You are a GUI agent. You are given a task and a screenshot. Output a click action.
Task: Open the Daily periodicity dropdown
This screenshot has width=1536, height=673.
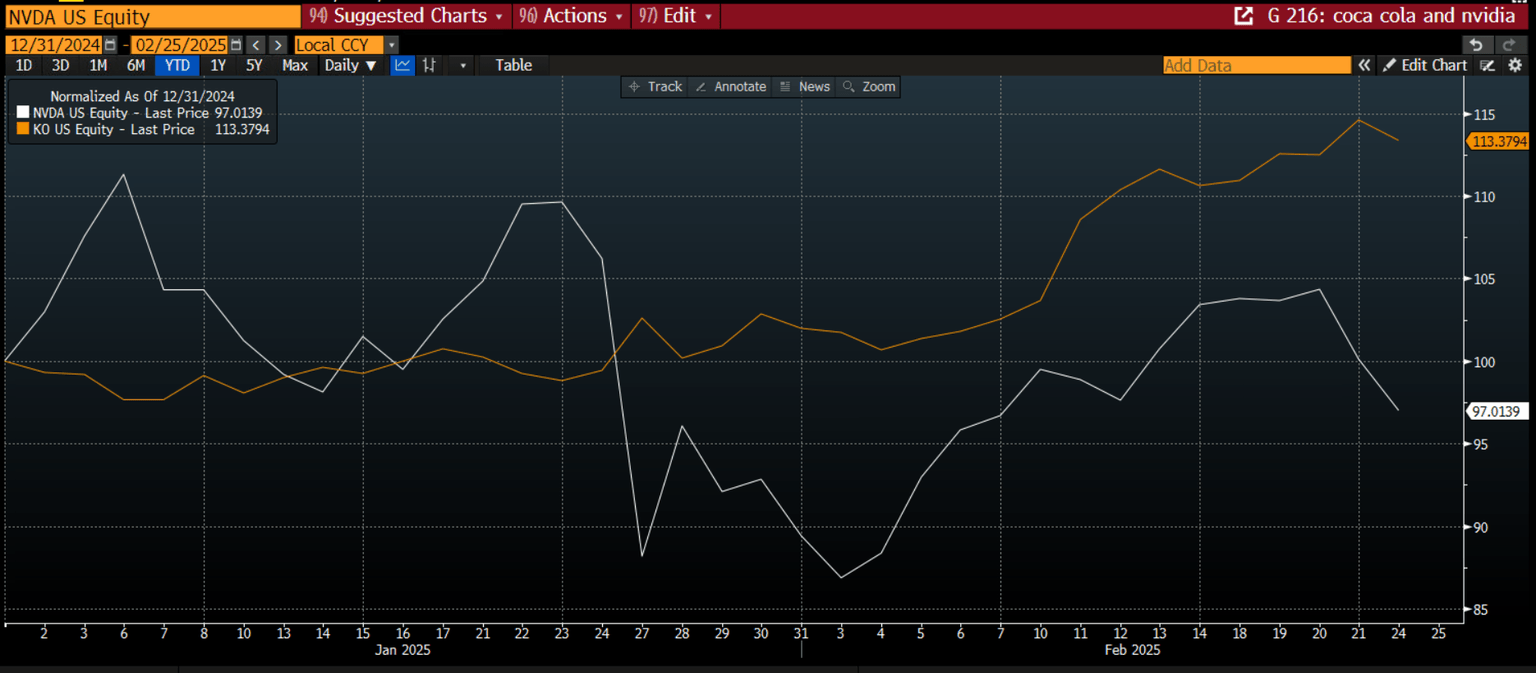350,65
